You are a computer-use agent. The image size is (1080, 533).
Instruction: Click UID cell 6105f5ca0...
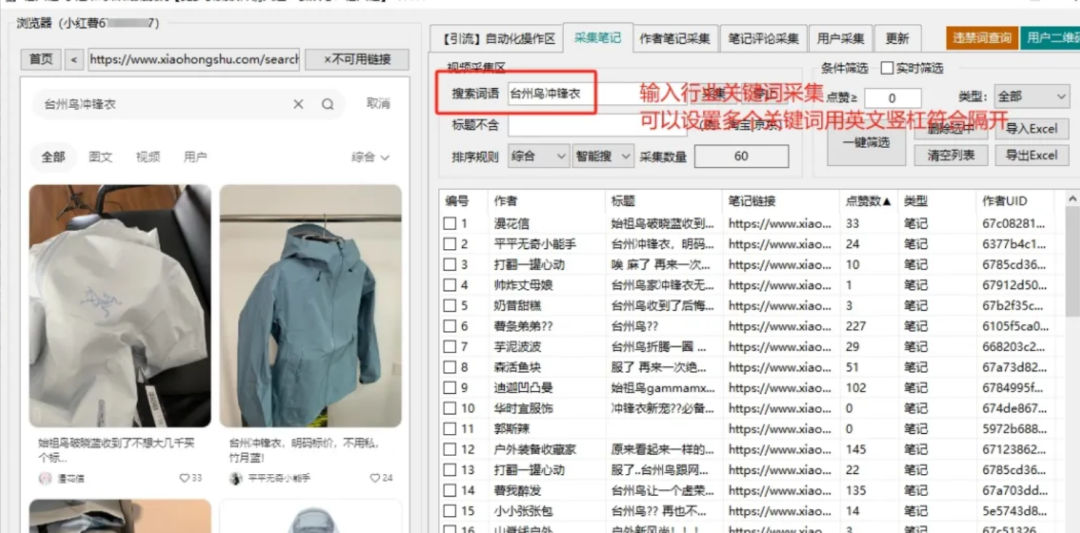pos(1015,326)
